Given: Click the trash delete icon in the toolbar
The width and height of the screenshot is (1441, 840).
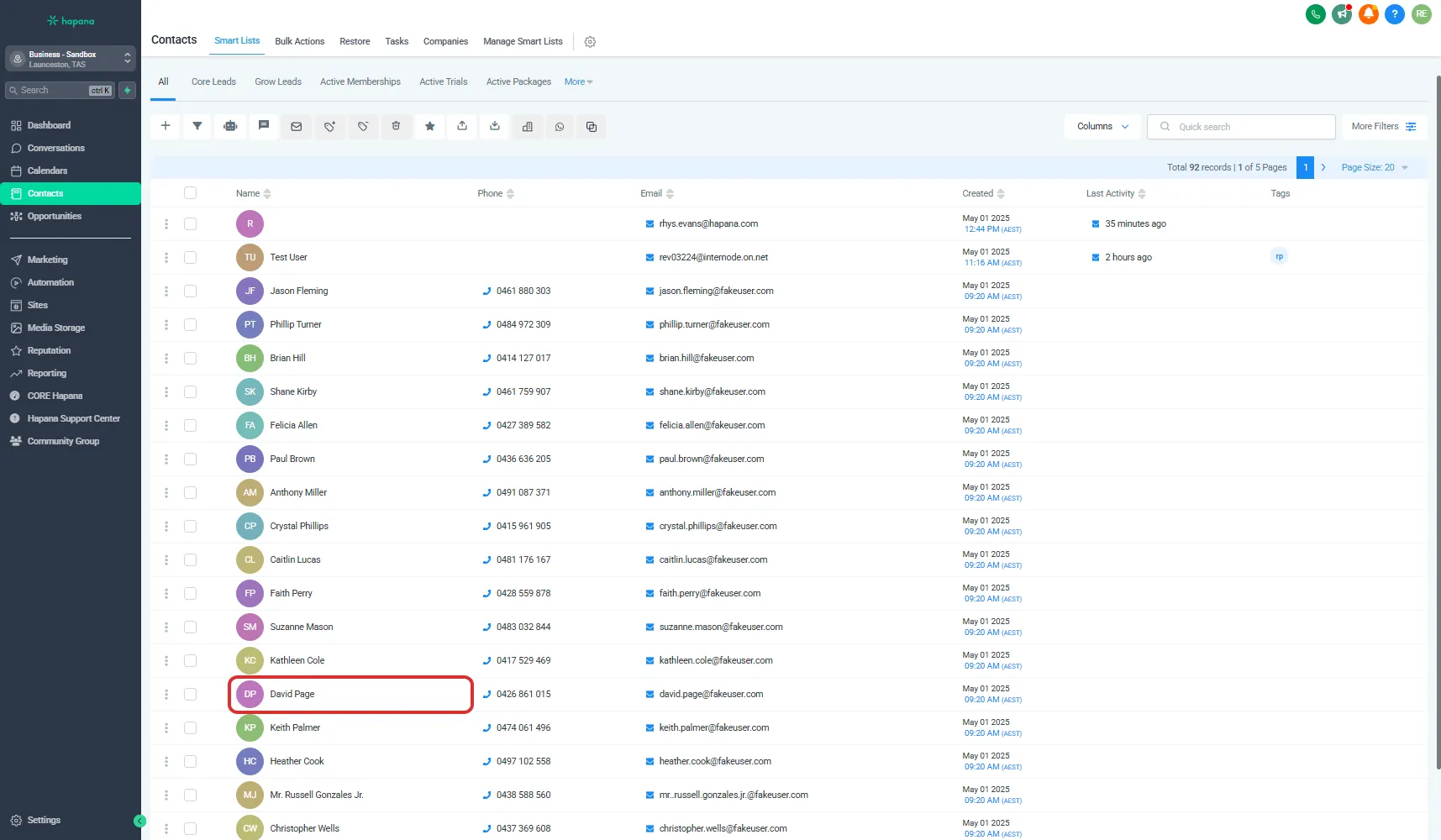Looking at the screenshot, I should tap(396, 126).
